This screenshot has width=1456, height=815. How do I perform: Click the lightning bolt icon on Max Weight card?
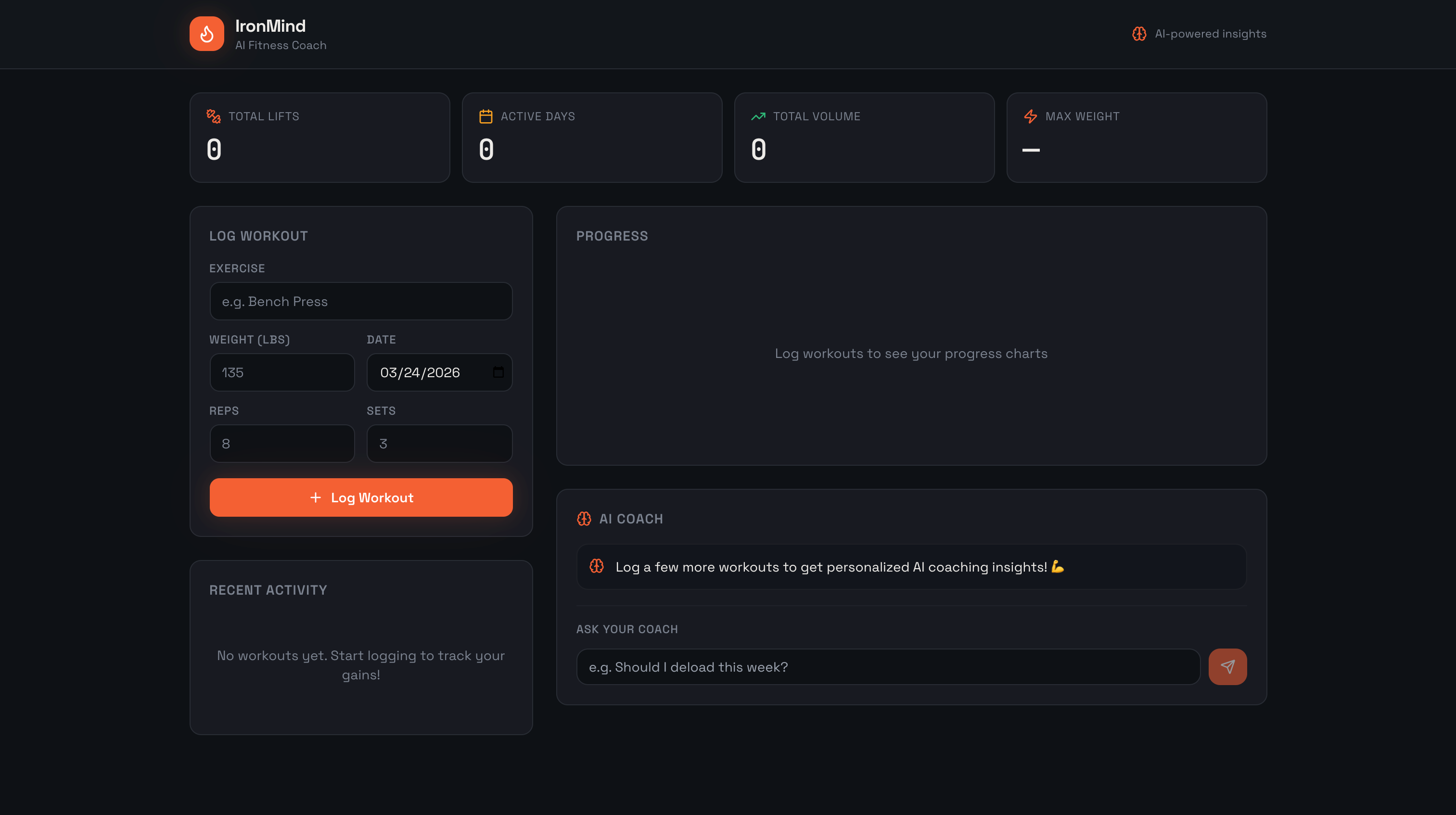coord(1031,116)
